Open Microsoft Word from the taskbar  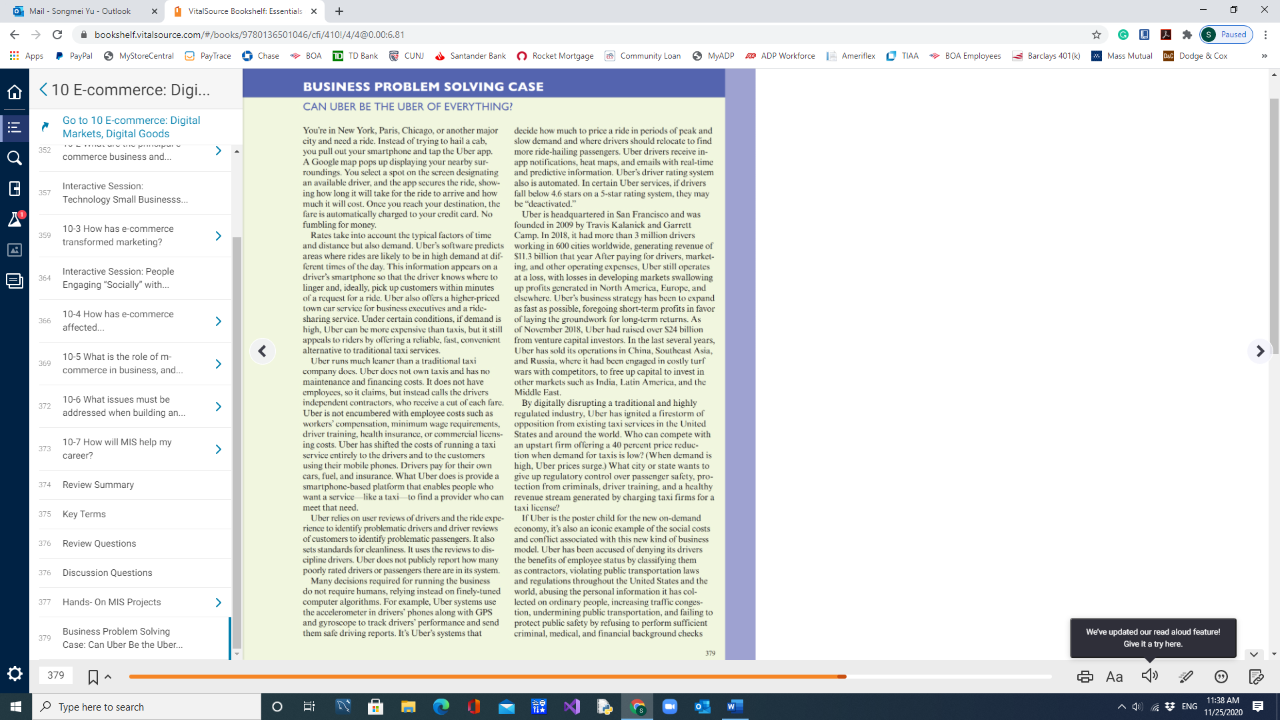(735, 707)
